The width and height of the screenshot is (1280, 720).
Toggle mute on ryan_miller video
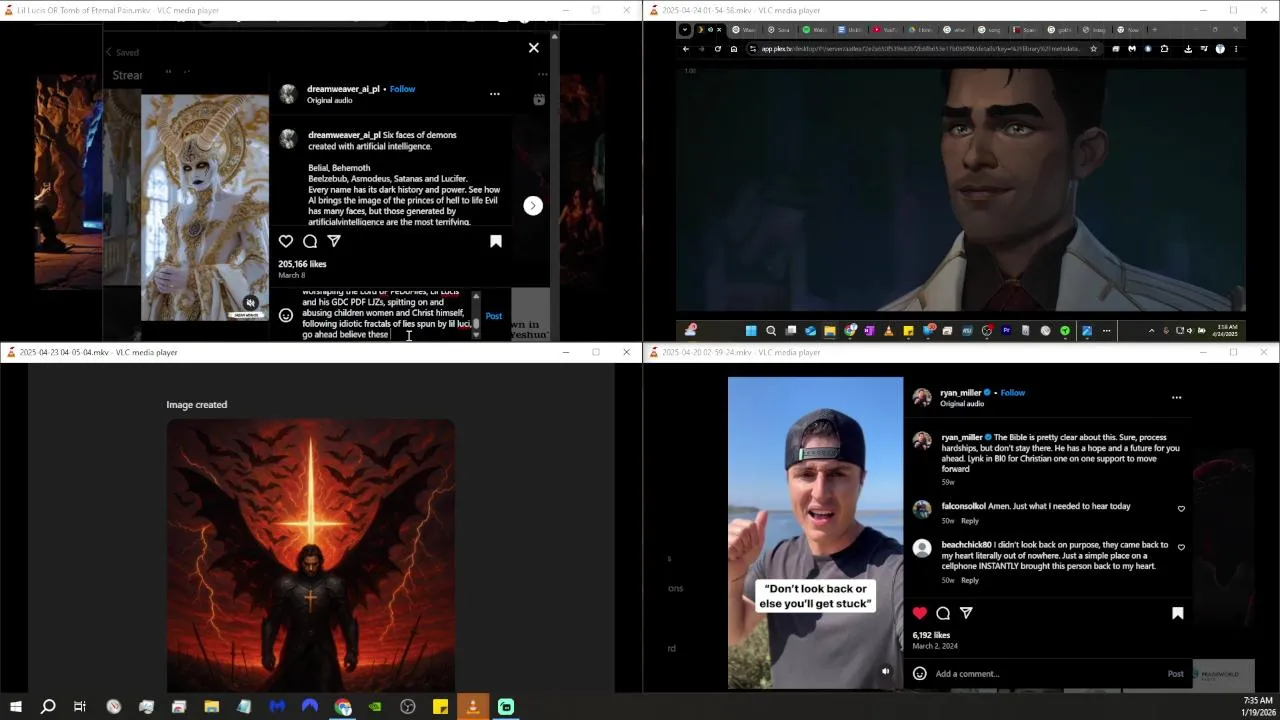885,671
